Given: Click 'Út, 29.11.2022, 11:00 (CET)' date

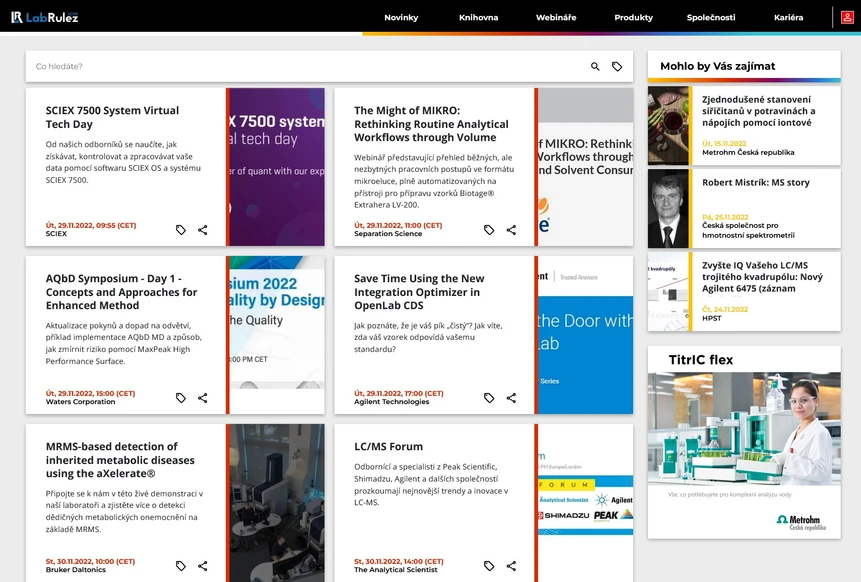Looking at the screenshot, I should tap(398, 225).
